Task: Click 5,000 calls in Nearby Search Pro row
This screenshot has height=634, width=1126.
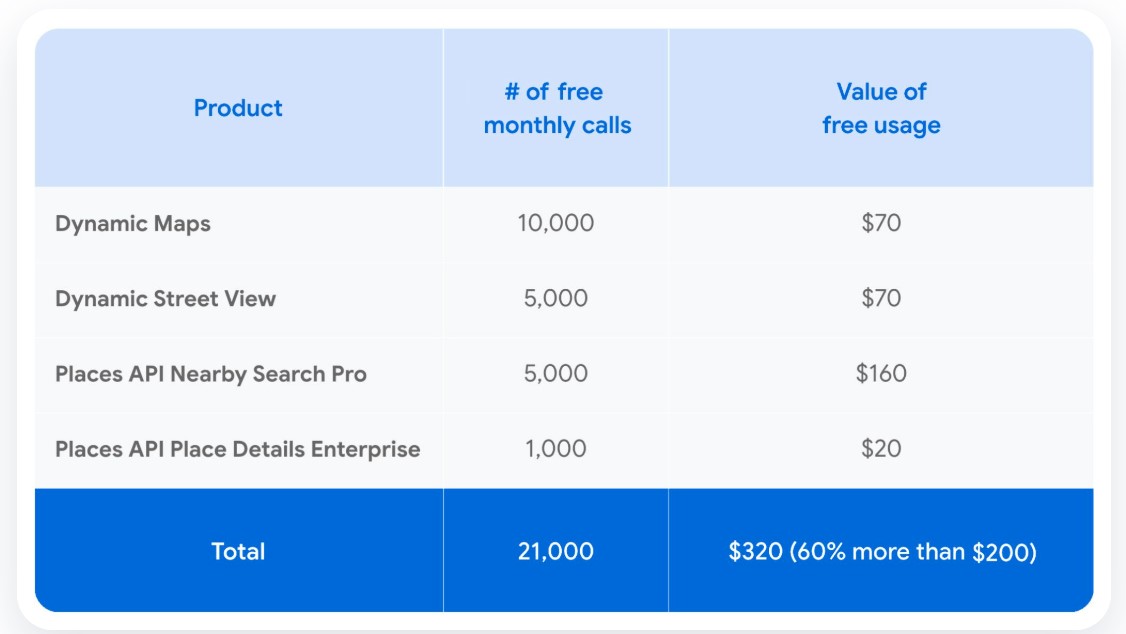Action: tap(556, 374)
